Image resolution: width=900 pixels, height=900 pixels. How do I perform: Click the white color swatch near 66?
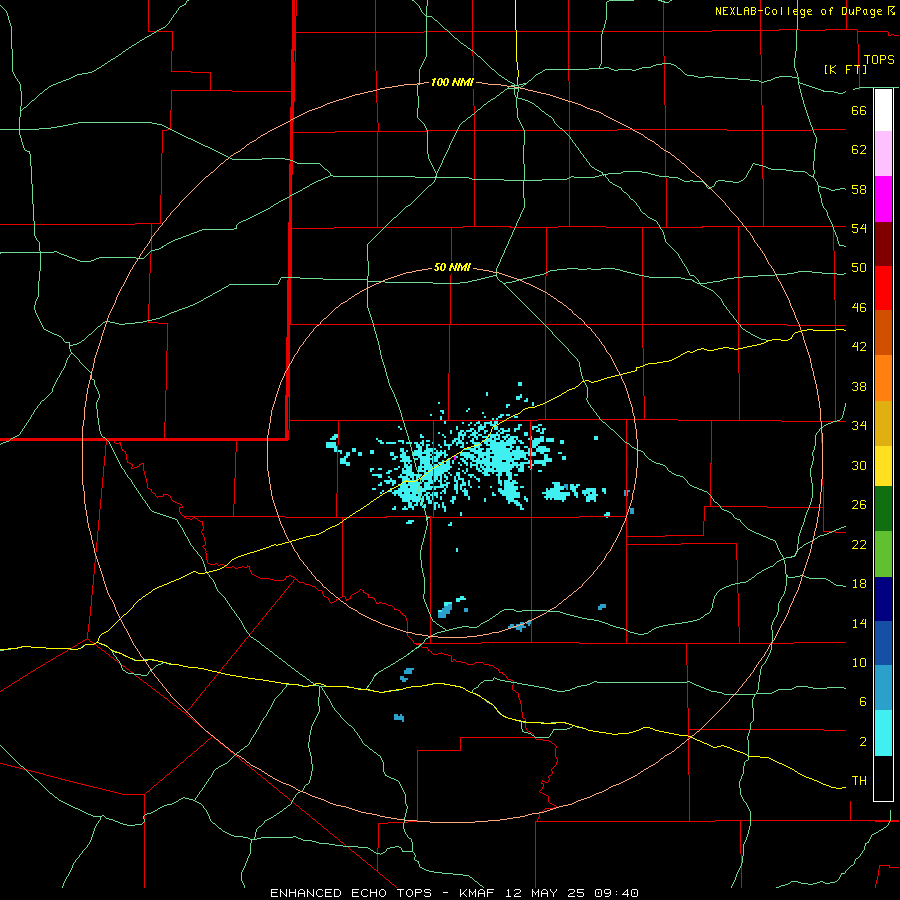pyautogui.click(x=883, y=110)
